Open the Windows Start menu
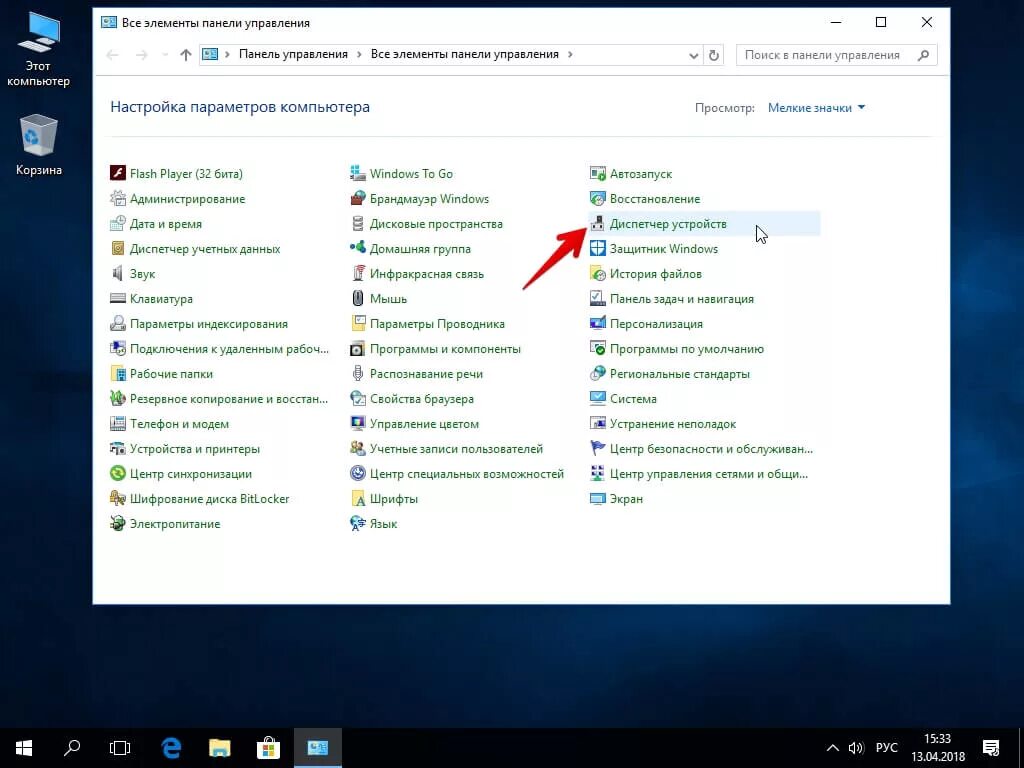This screenshot has width=1024, height=768. [x=24, y=748]
